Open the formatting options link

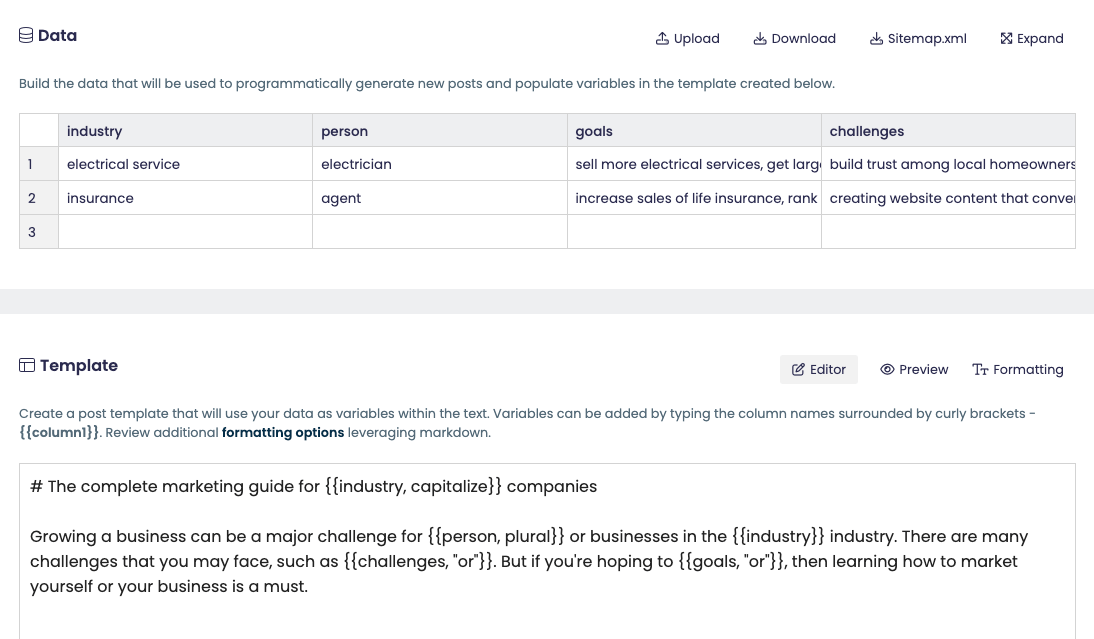pyautogui.click(x=282, y=432)
